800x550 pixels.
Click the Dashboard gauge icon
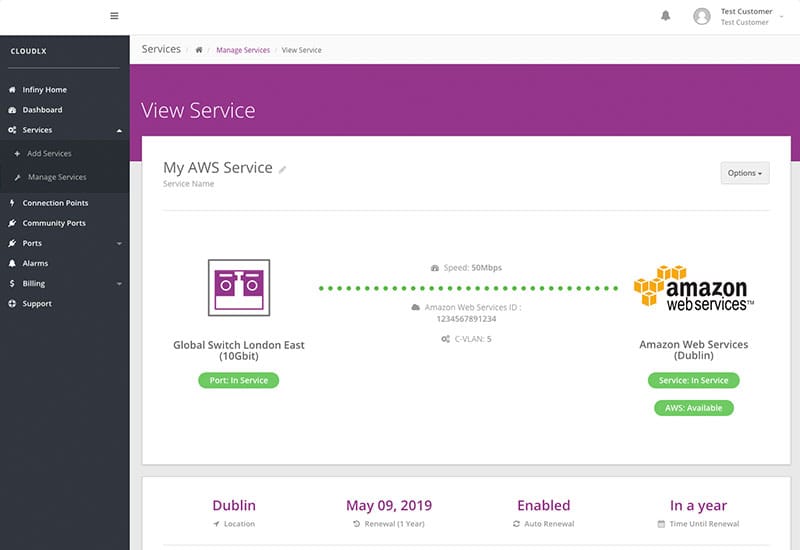(x=12, y=110)
